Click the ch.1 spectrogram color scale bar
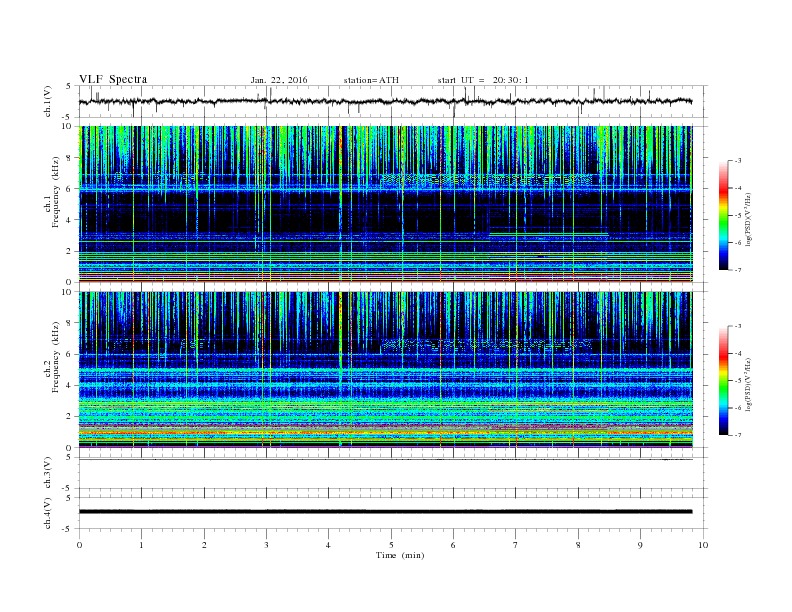This screenshot has width=792, height=612. (x=723, y=215)
